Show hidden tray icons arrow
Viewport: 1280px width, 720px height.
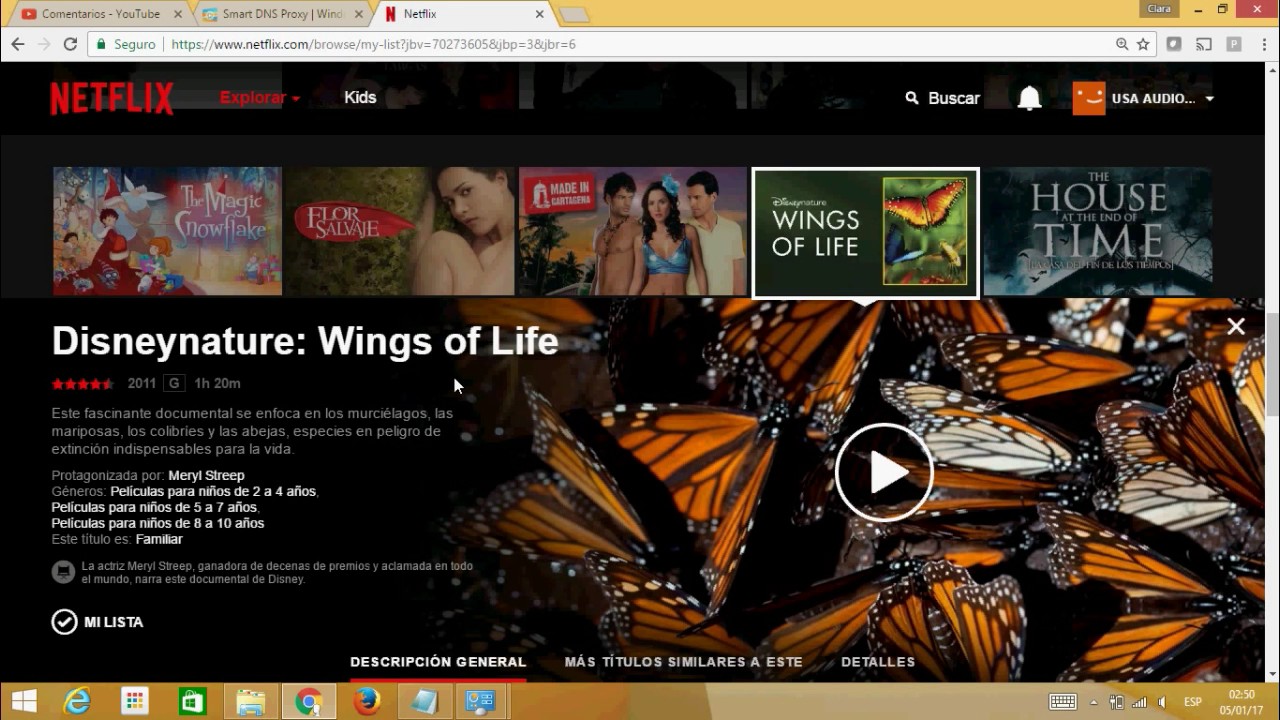[1094, 702]
